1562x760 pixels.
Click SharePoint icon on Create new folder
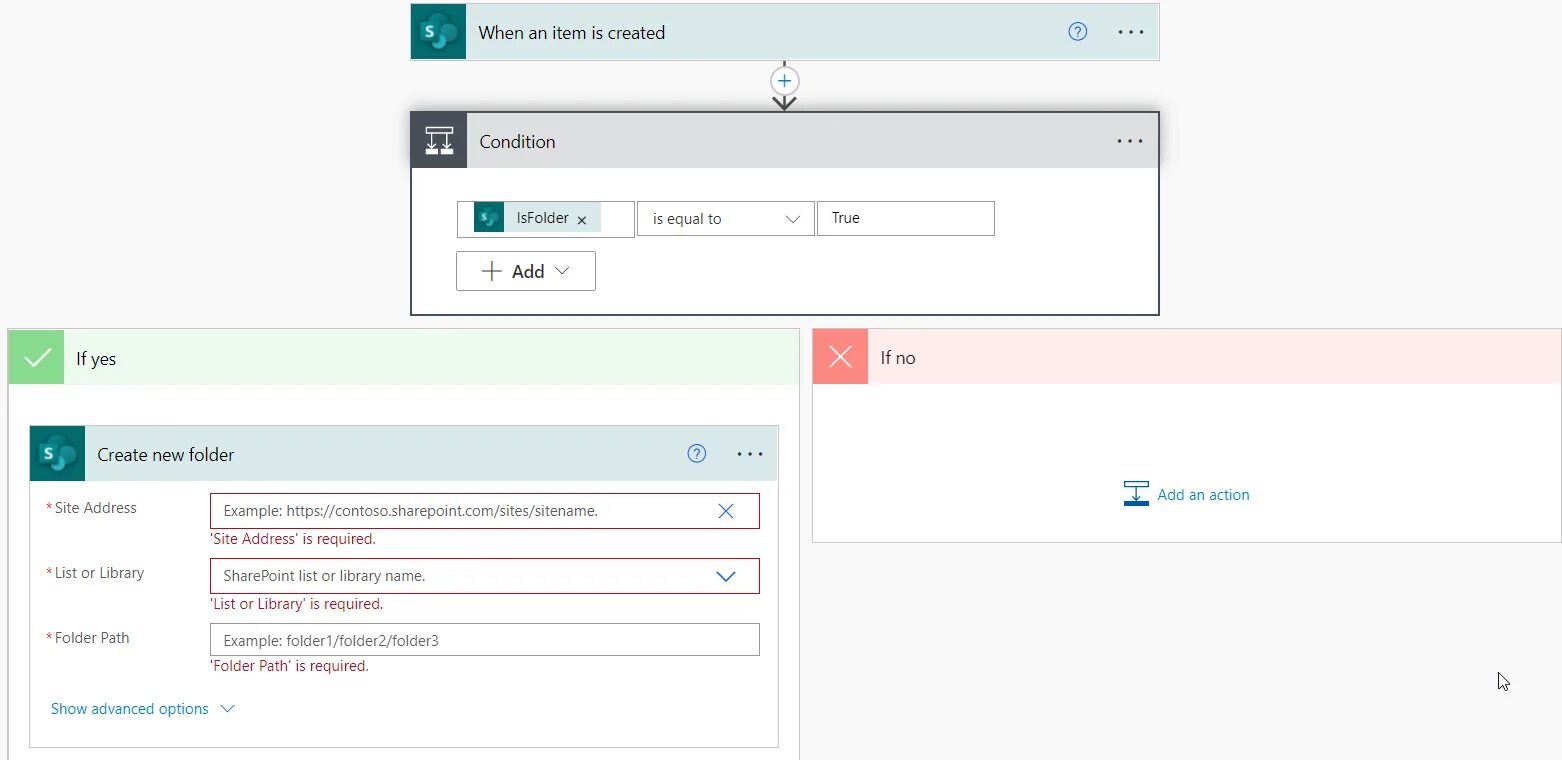pos(58,454)
